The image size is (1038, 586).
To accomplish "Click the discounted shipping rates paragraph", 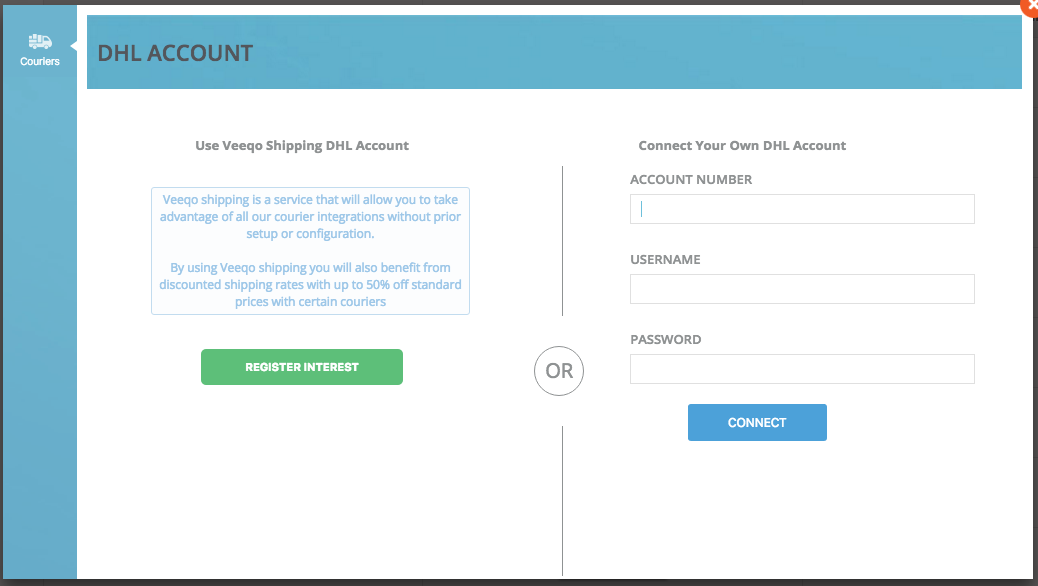I will coord(310,285).
